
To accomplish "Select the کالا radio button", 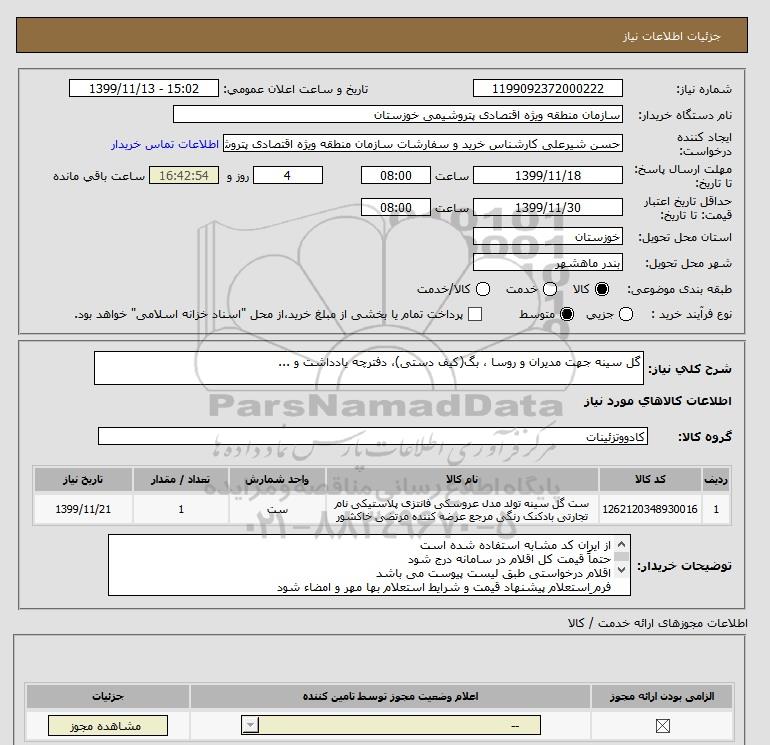I will (601, 289).
